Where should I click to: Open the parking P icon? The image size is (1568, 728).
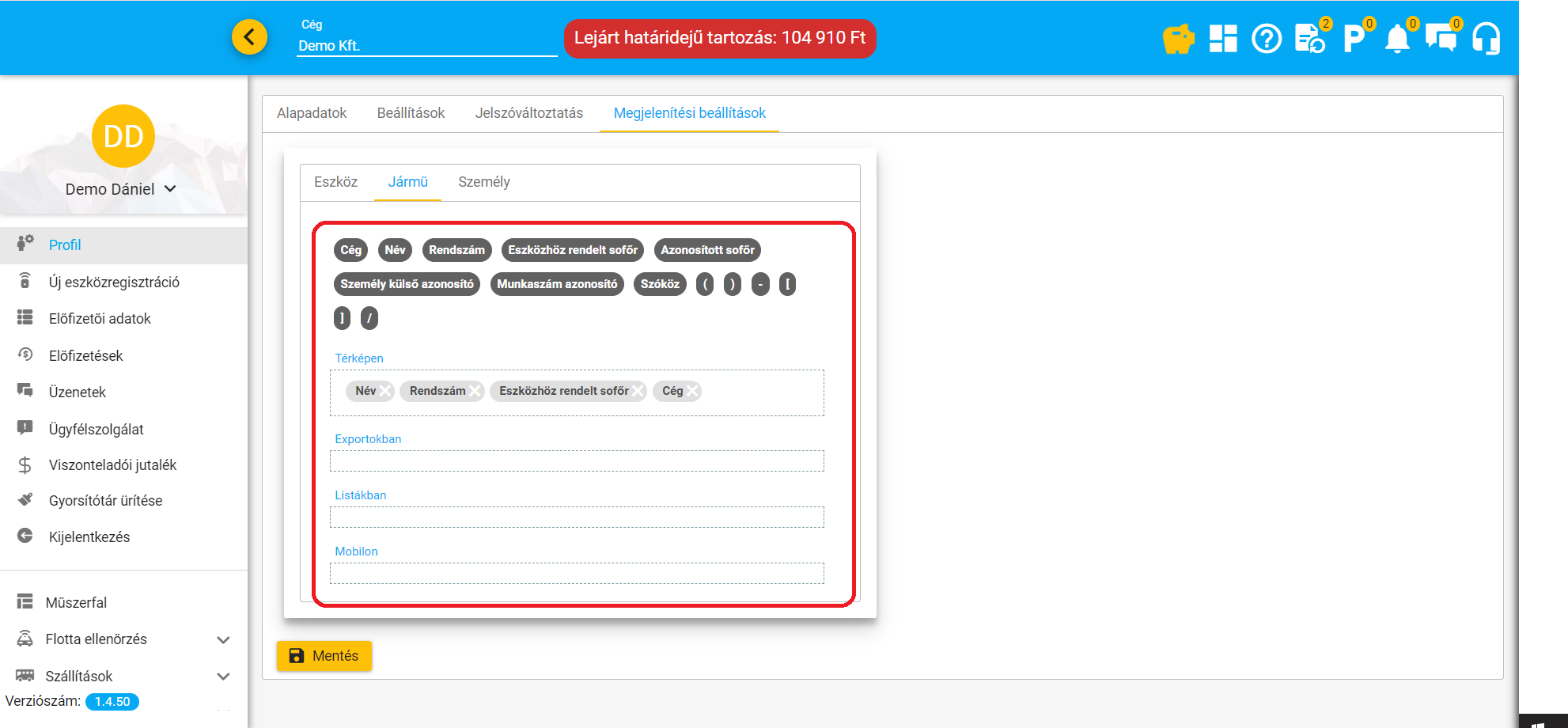point(1354,39)
